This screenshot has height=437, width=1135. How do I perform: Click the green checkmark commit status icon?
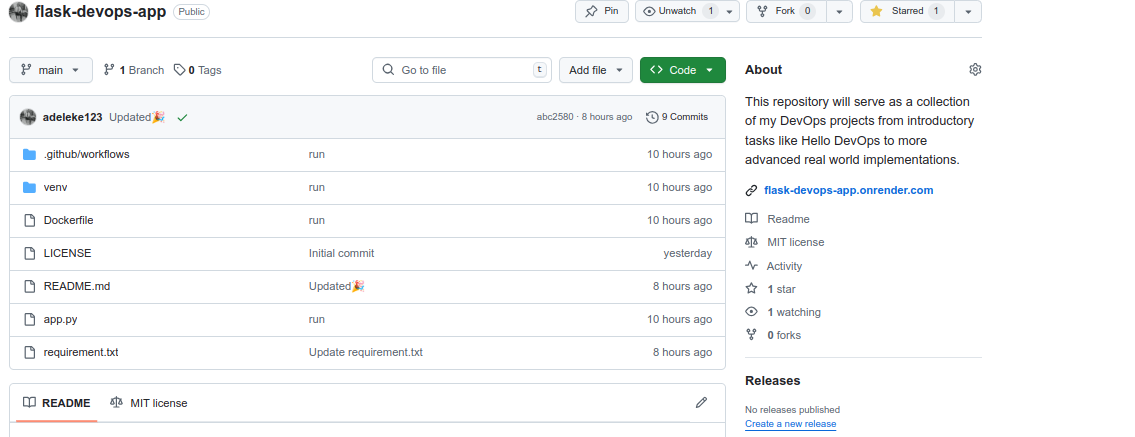[182, 117]
